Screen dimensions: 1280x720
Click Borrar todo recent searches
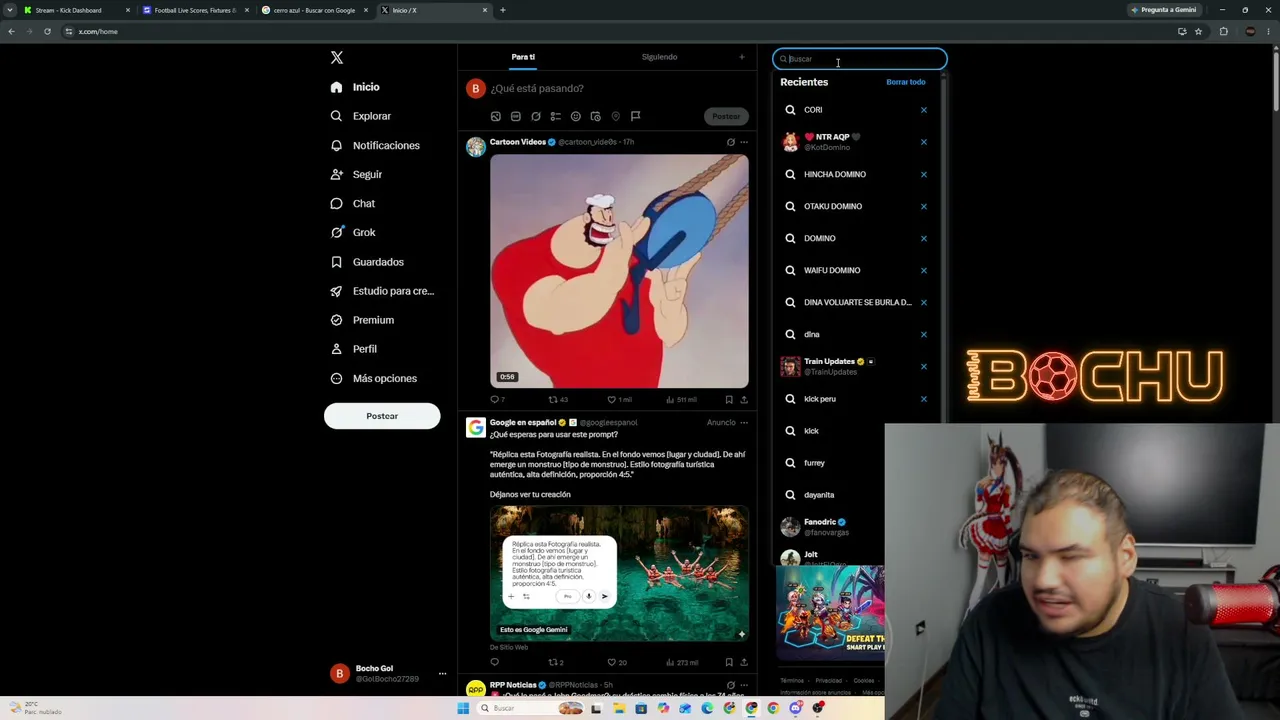point(906,82)
